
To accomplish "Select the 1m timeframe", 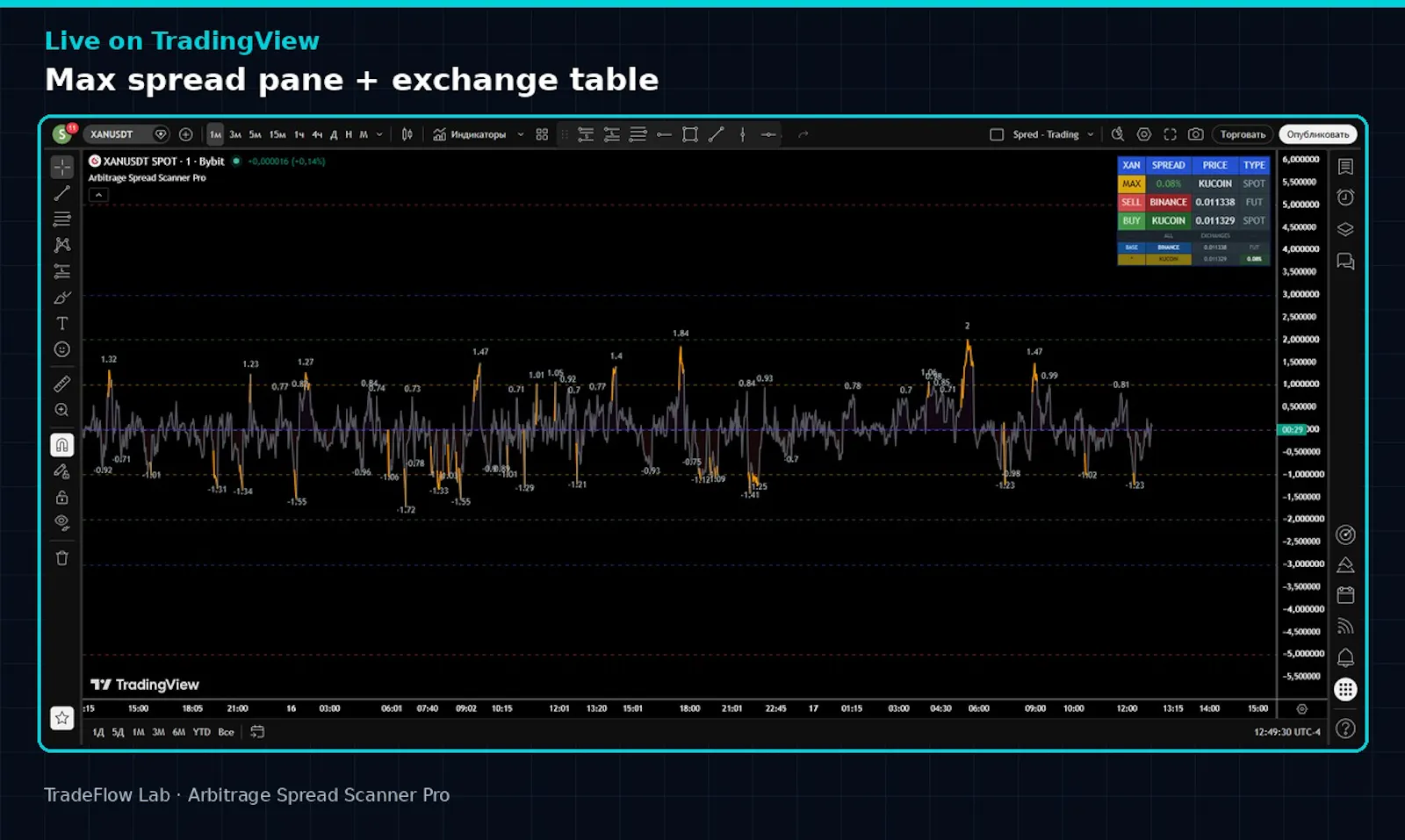I will point(215,134).
